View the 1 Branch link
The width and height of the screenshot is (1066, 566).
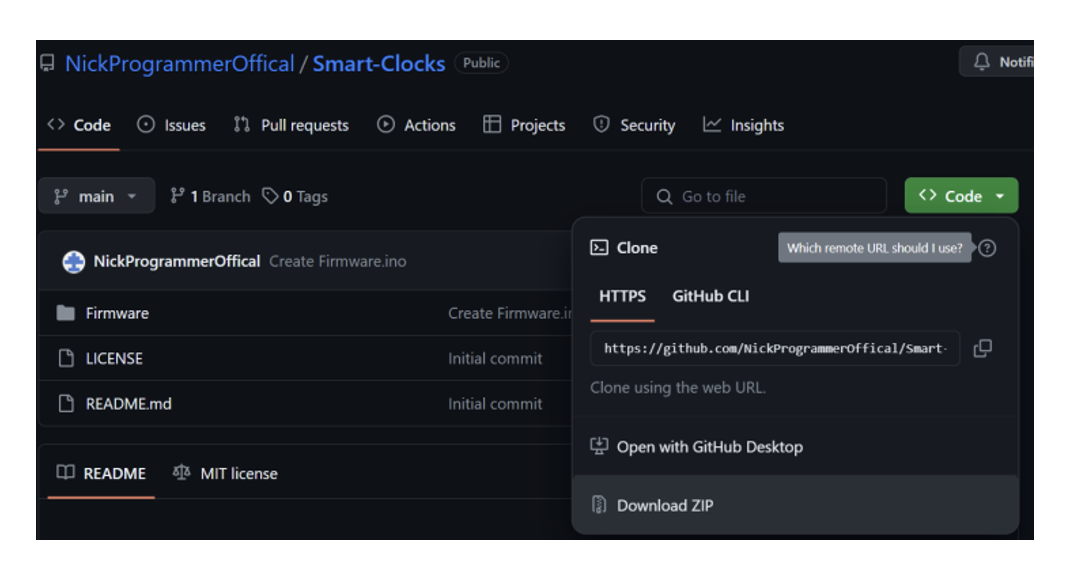210,196
